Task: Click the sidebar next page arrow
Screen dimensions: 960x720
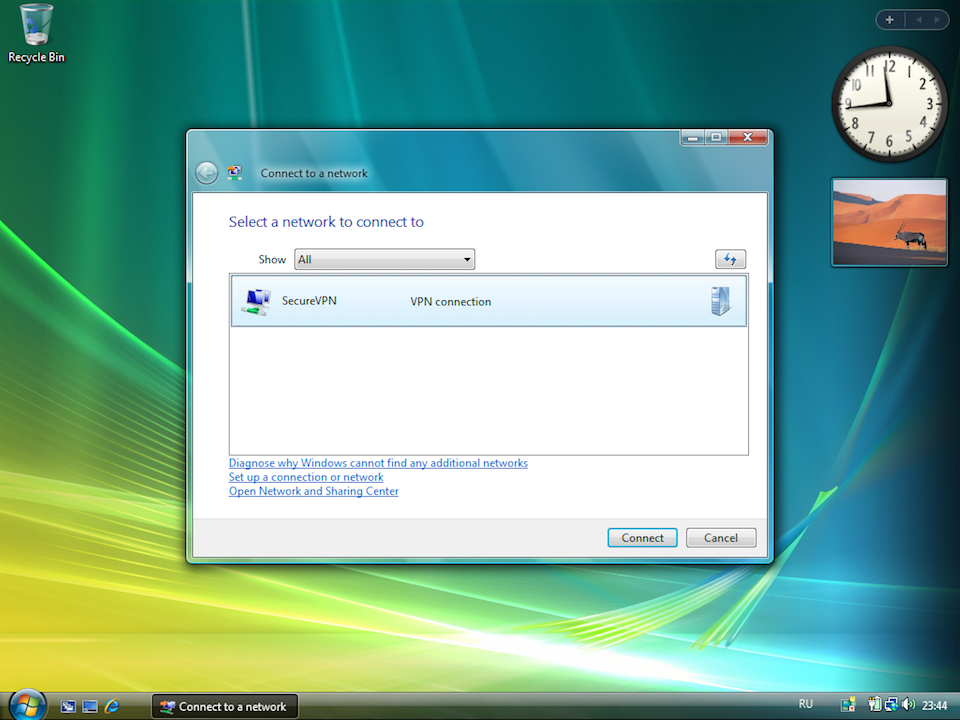Action: (x=936, y=20)
